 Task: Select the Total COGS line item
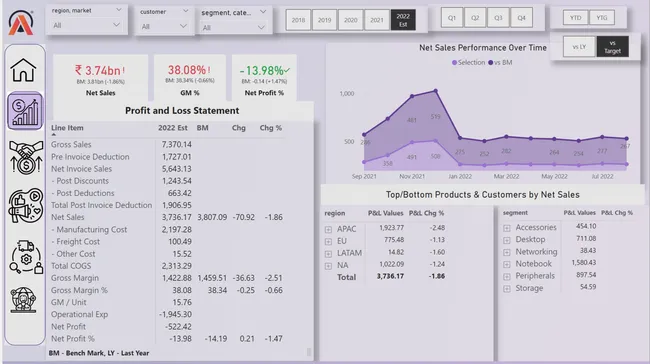coord(71,266)
